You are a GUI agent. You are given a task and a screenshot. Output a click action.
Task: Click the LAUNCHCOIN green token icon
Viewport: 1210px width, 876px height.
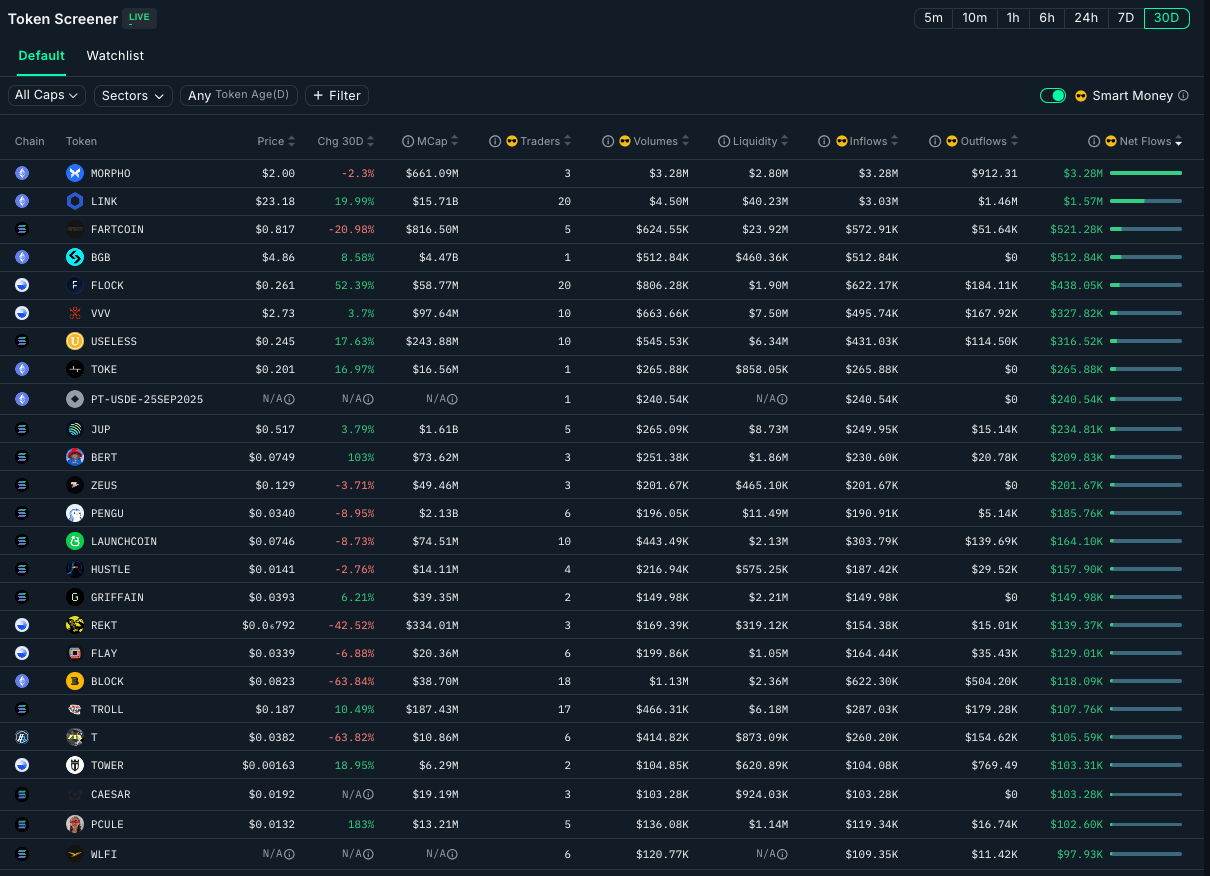(x=74, y=541)
